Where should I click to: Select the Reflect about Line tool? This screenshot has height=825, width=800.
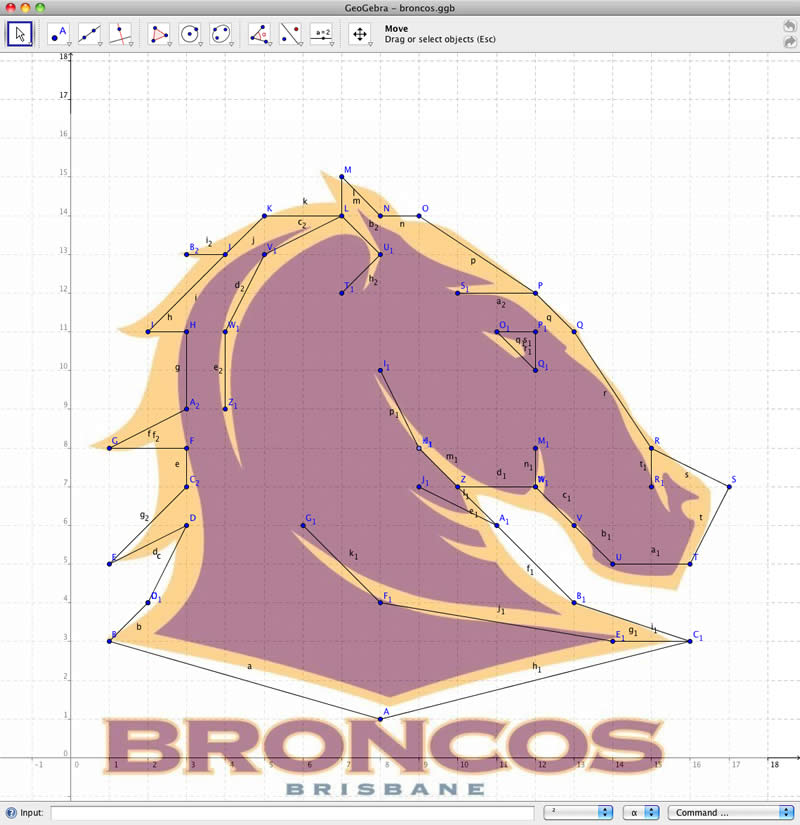290,34
